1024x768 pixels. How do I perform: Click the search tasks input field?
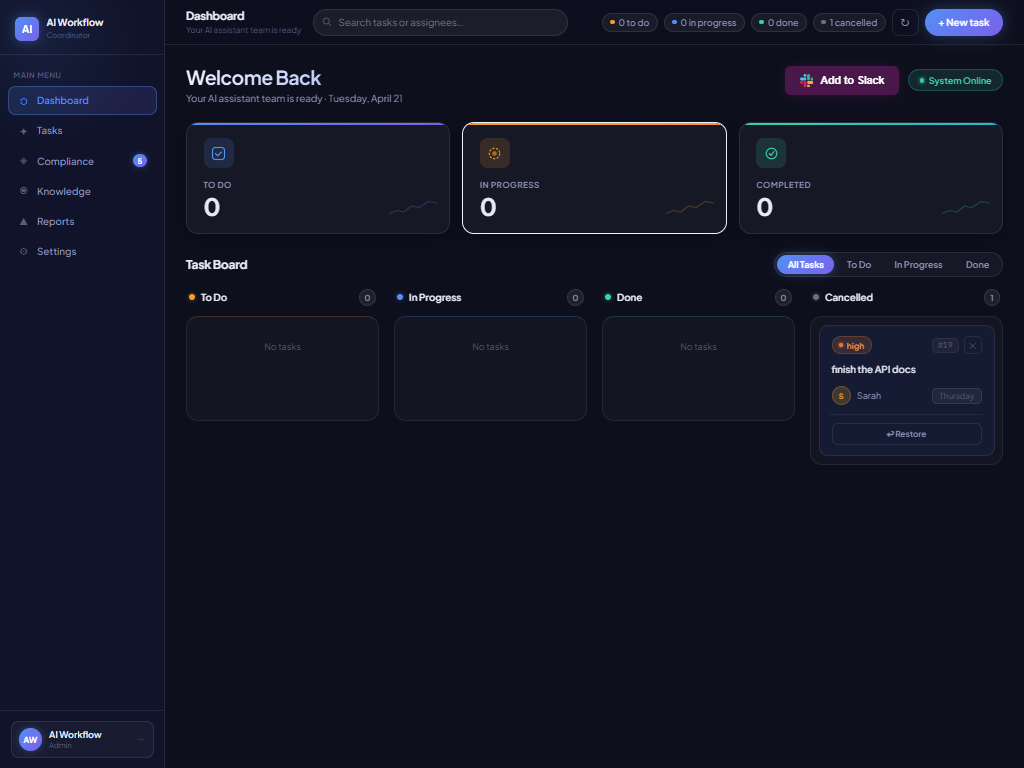pyautogui.click(x=440, y=21)
